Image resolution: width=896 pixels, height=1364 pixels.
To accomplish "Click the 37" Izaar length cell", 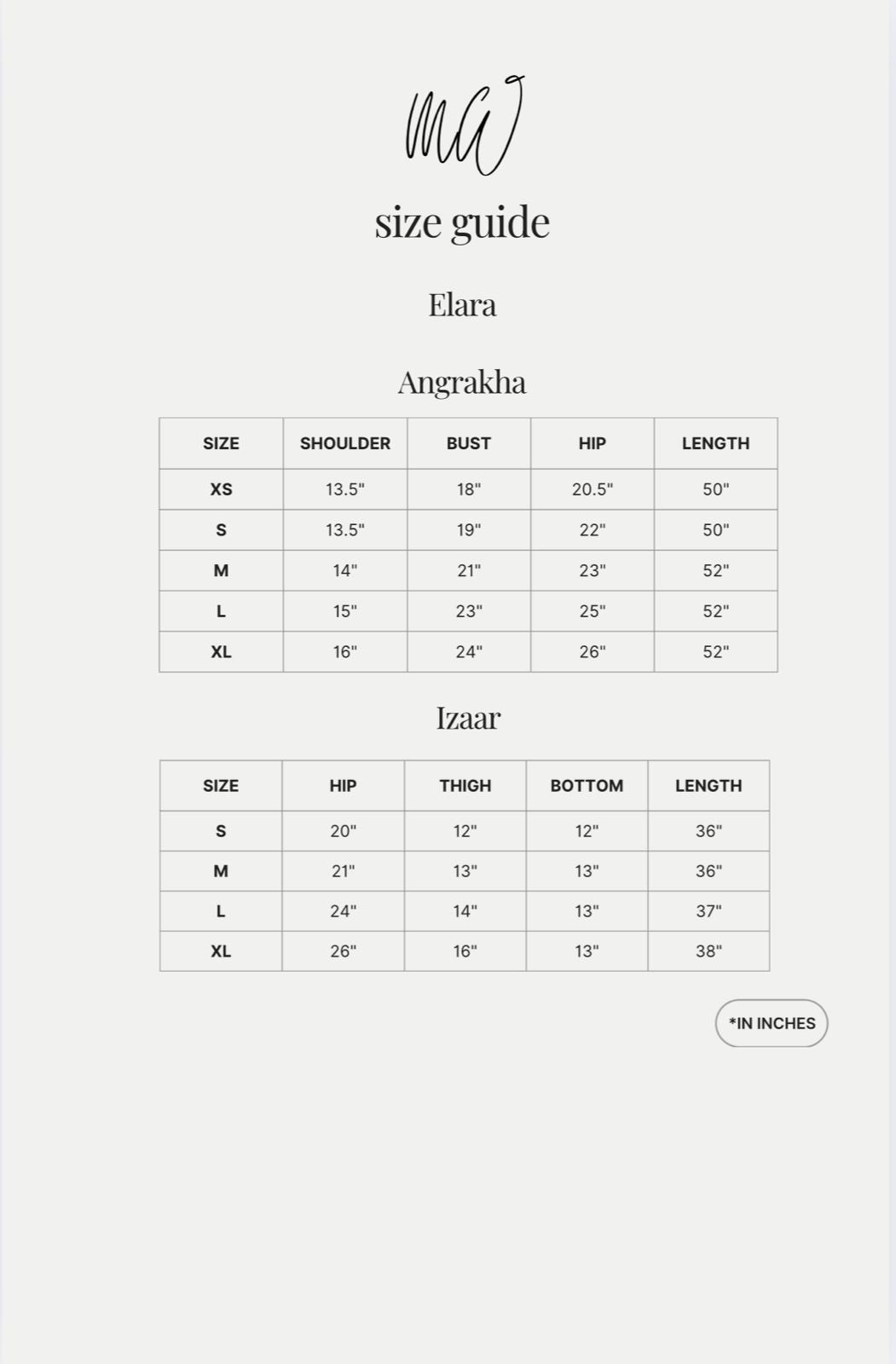I will [x=708, y=911].
